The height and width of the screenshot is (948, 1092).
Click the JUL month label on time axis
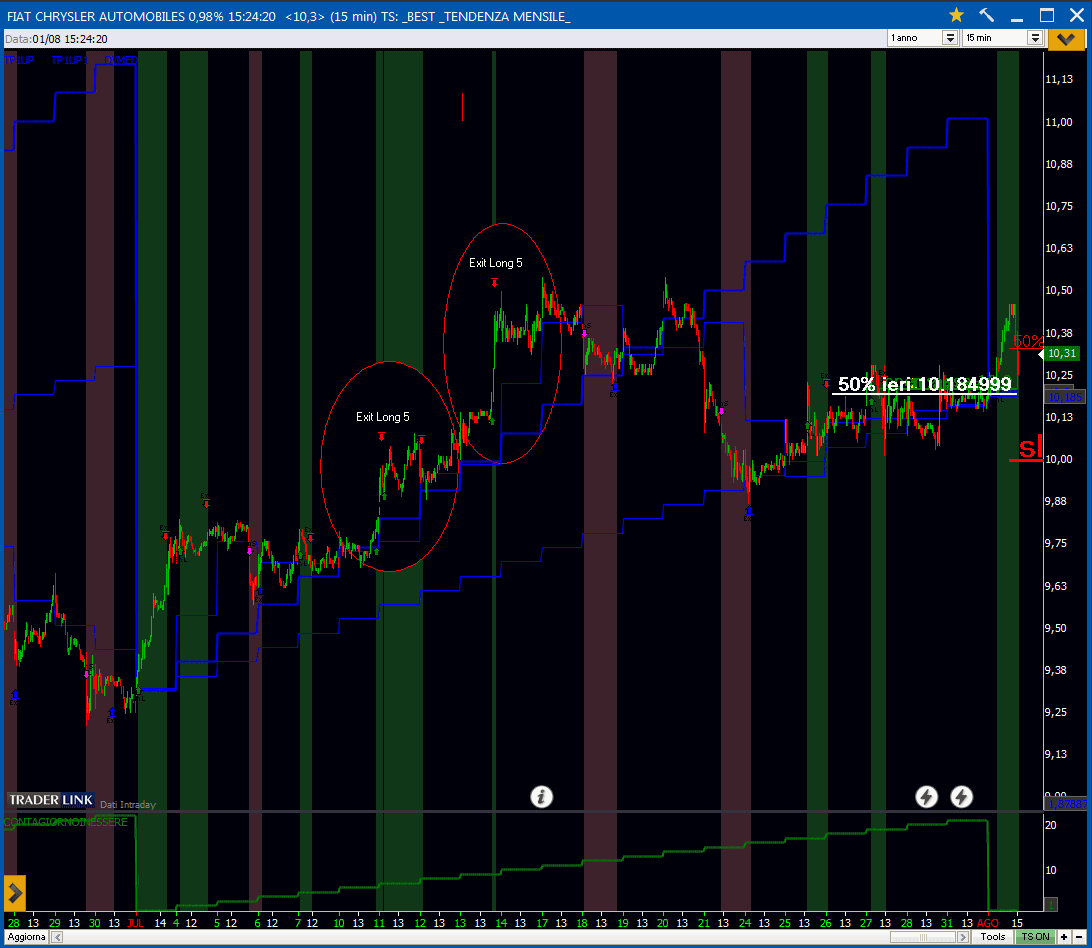[135, 923]
